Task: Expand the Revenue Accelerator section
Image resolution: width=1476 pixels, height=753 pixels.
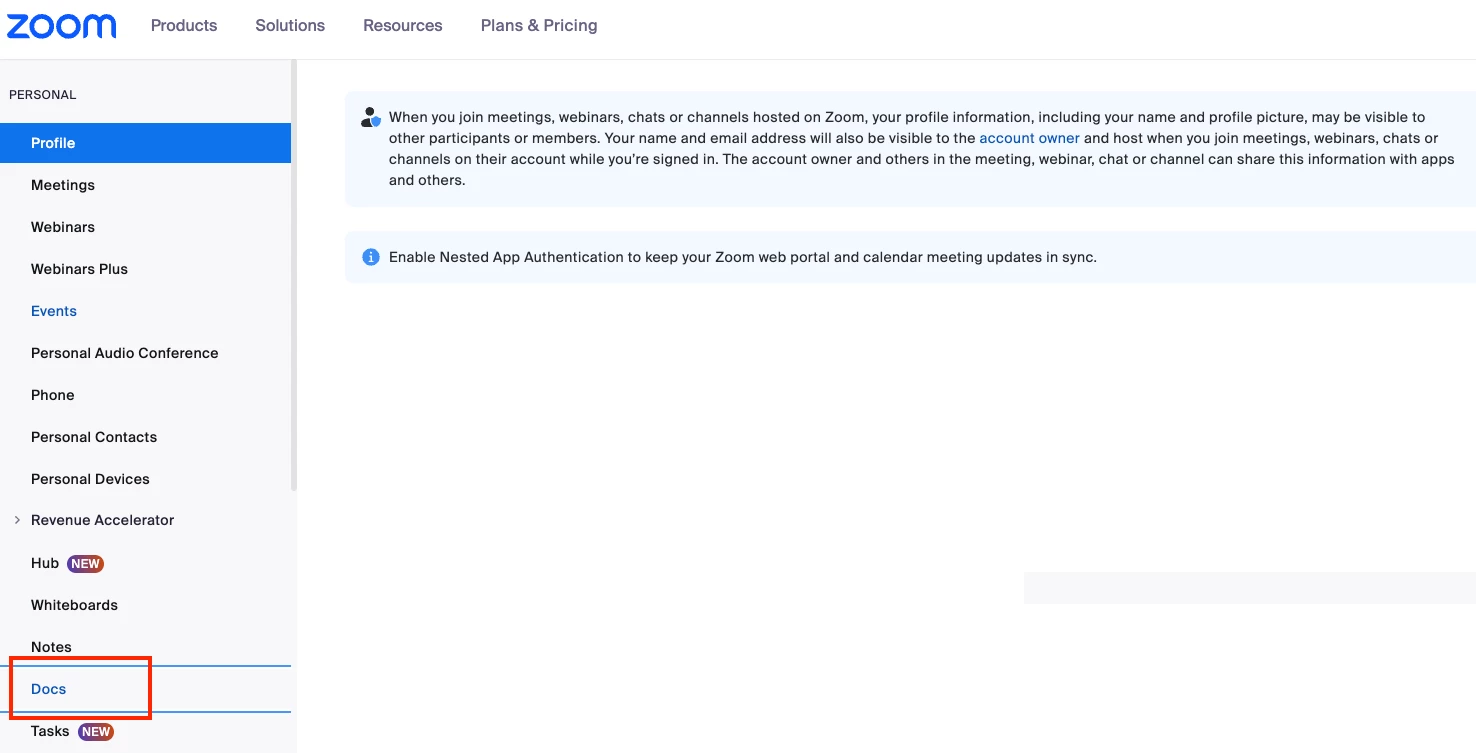Action: click(x=17, y=520)
